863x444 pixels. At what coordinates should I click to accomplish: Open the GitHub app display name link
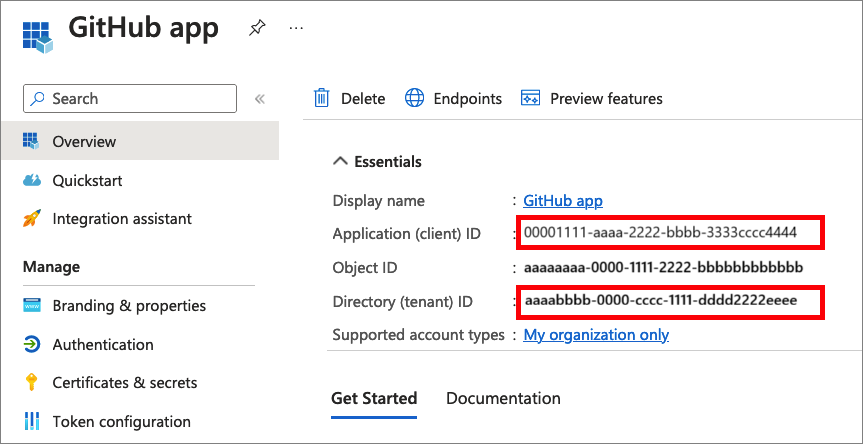tap(563, 201)
